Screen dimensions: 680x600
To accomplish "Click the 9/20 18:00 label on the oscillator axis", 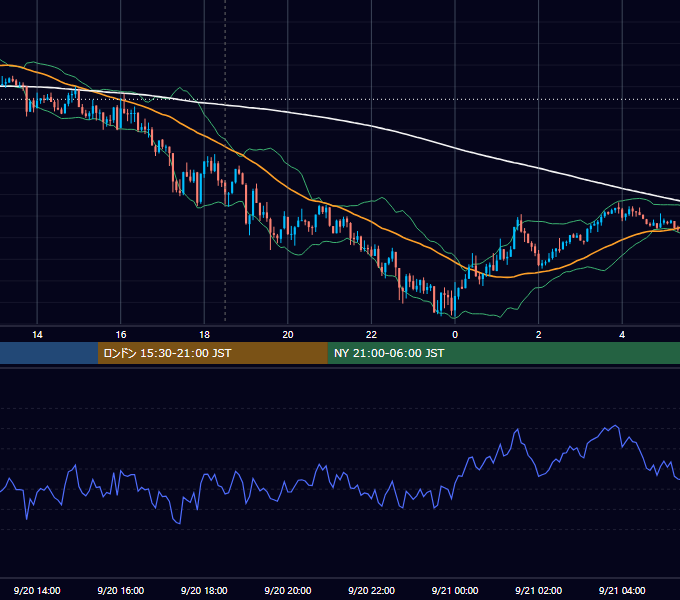I will click(204, 590).
